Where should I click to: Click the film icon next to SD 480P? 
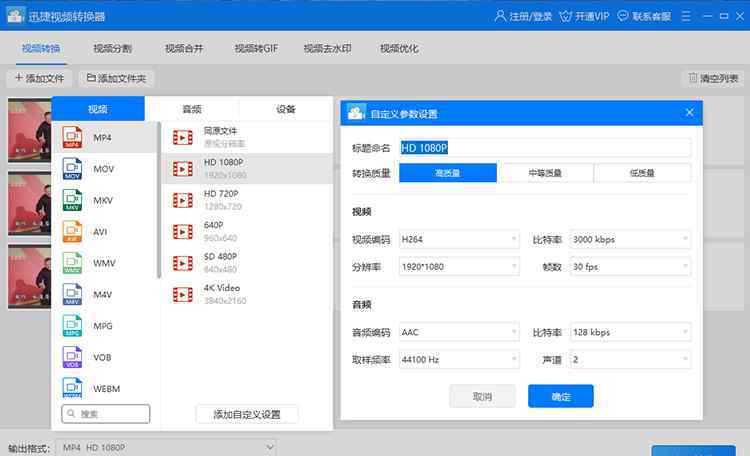183,263
